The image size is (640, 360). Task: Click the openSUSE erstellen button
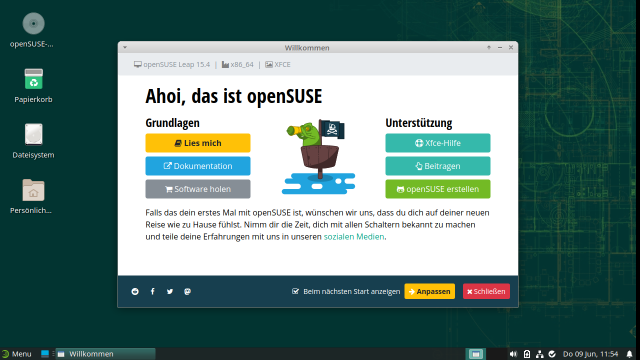pyautogui.click(x=438, y=189)
